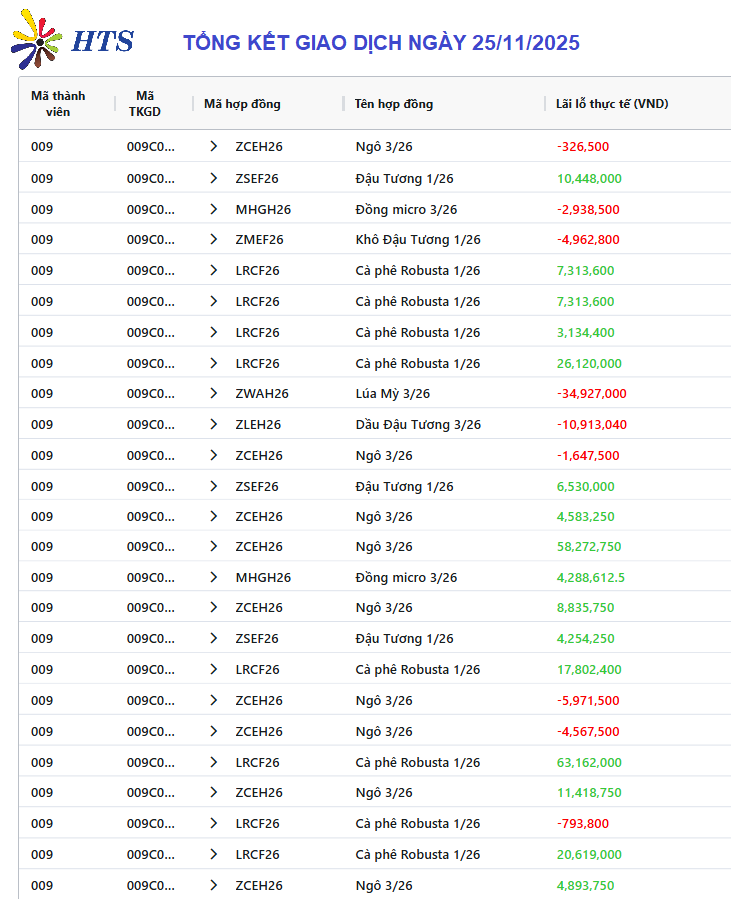Expand the ZCEH26 row showing 58,272,750
Image resolution: width=731 pixels, height=899 pixels.
click(x=213, y=547)
